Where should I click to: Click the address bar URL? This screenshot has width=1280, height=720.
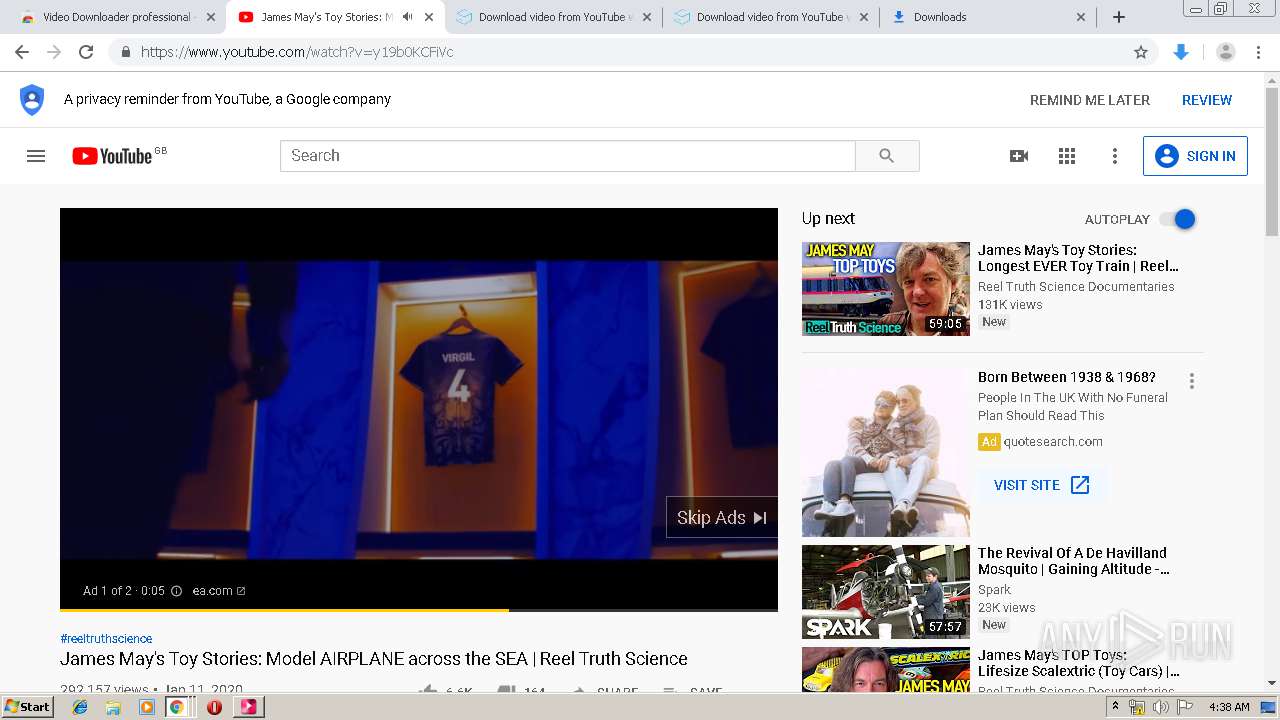(297, 52)
